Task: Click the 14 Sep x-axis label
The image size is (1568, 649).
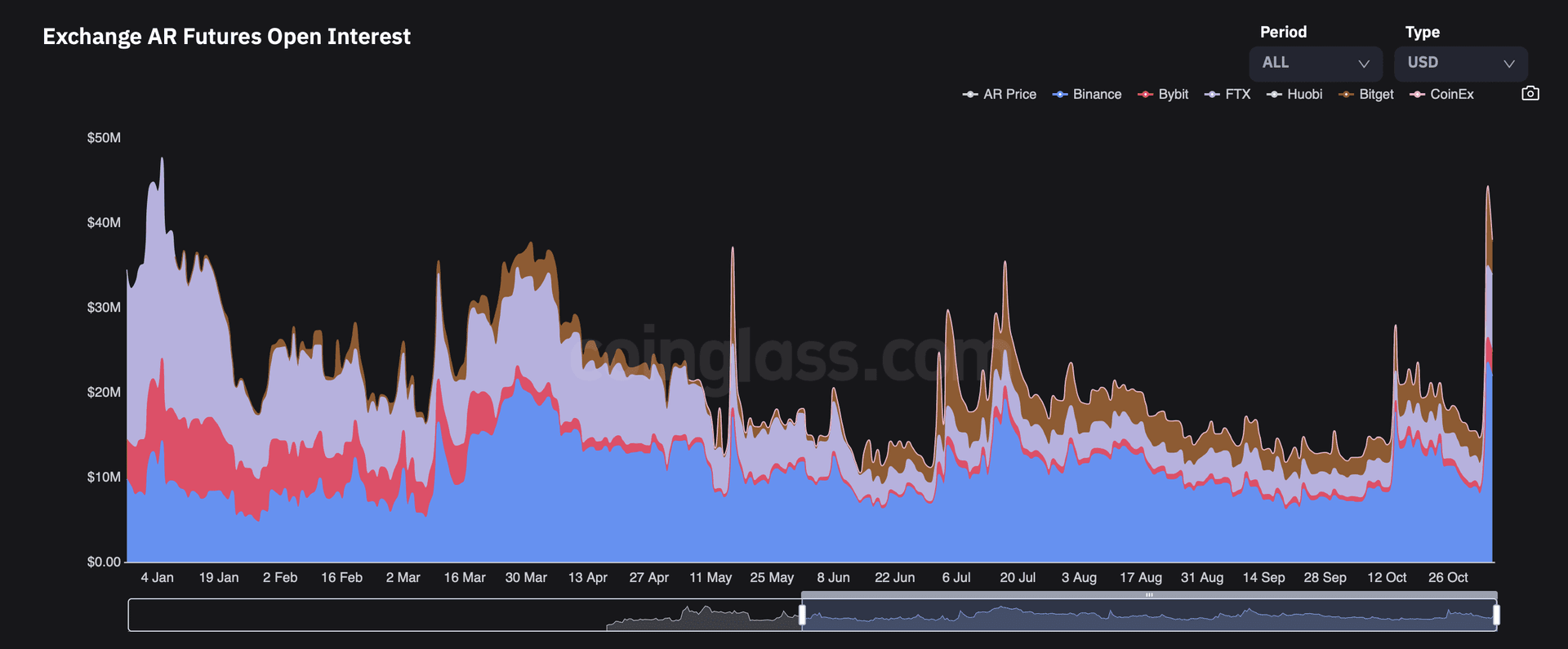Action: click(x=1264, y=577)
